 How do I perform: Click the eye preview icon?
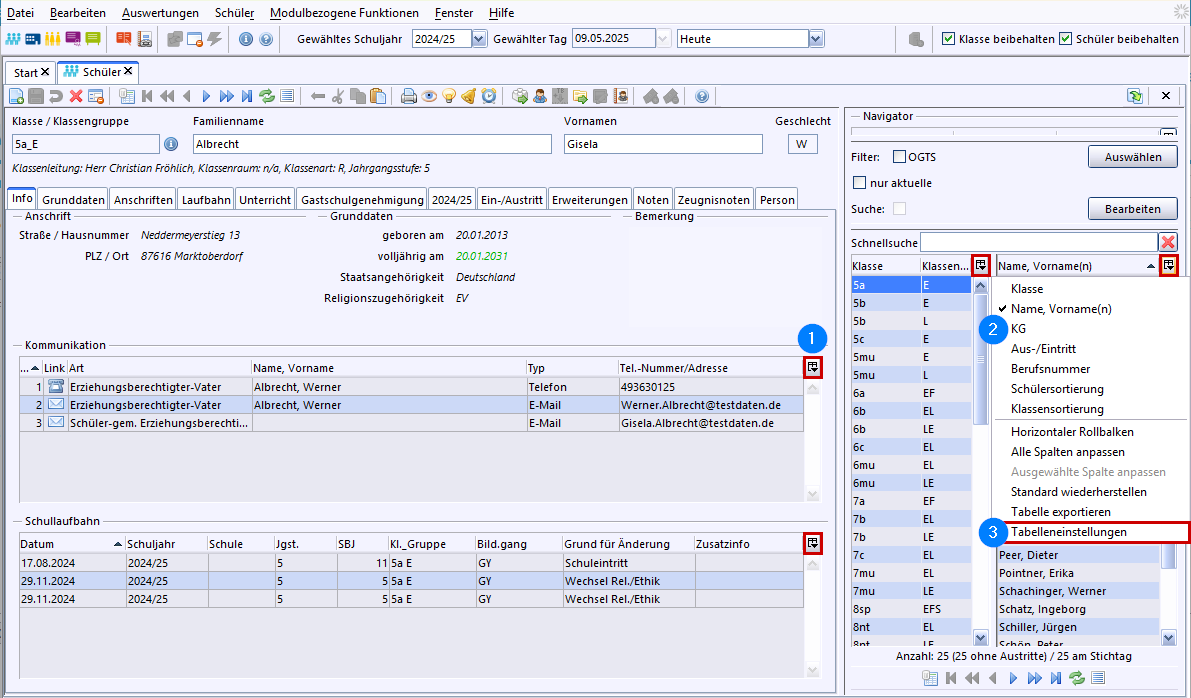pos(429,96)
